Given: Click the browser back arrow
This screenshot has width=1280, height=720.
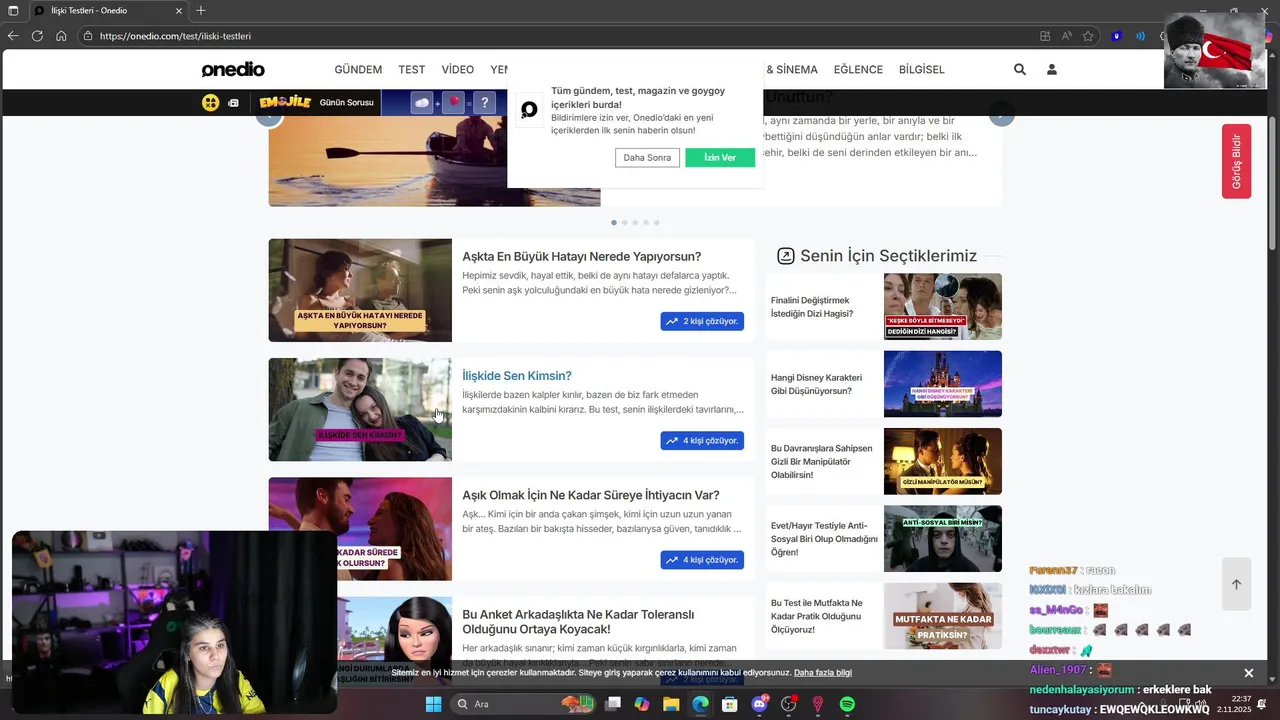Looking at the screenshot, I should click(x=13, y=36).
